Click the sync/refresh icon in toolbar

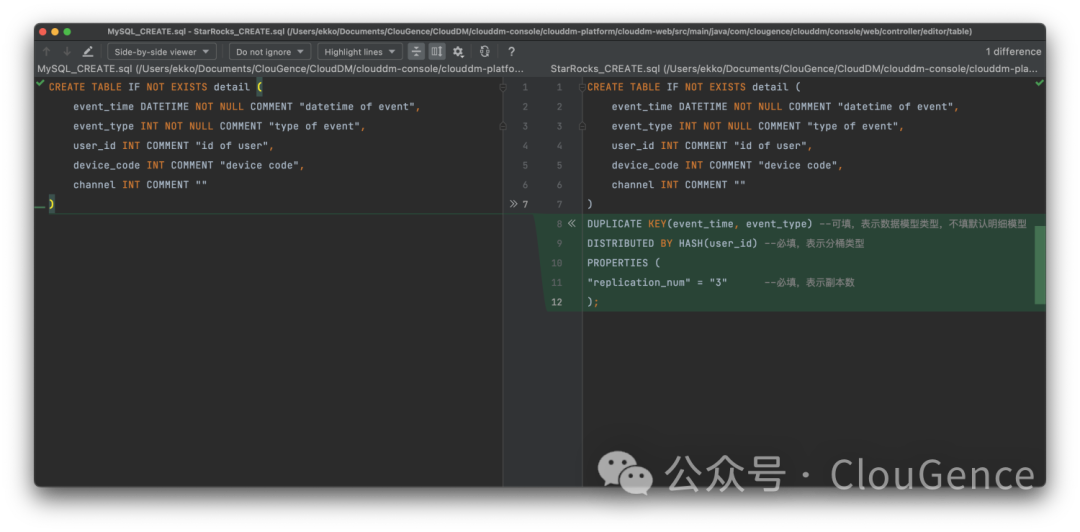pos(484,52)
